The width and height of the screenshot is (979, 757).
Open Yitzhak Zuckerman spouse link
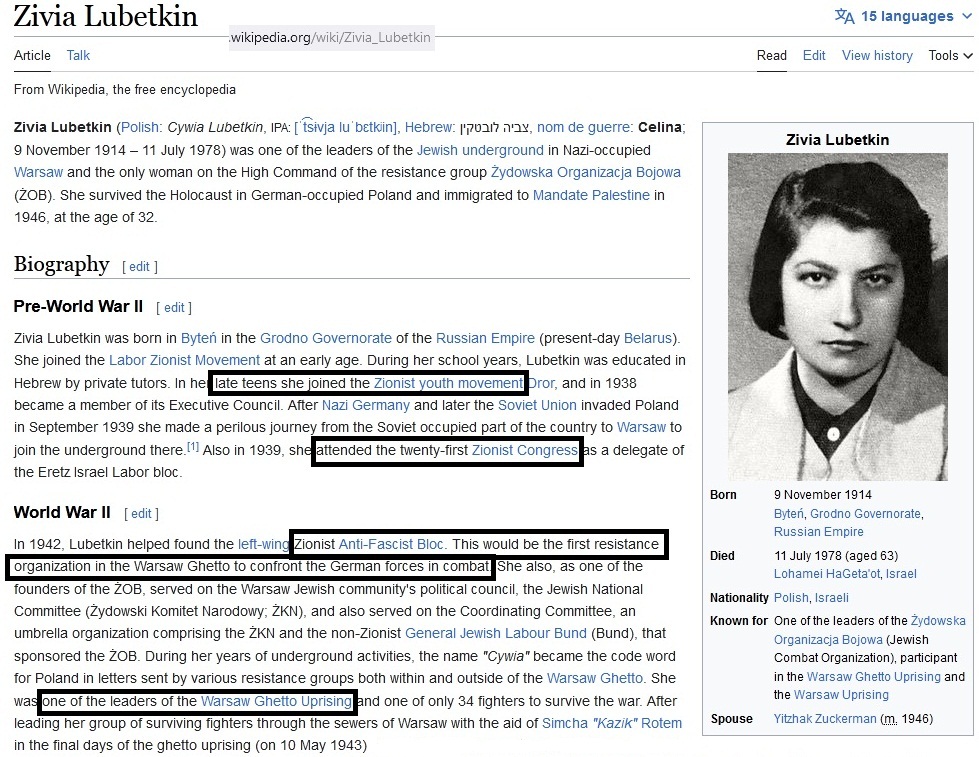(x=825, y=719)
